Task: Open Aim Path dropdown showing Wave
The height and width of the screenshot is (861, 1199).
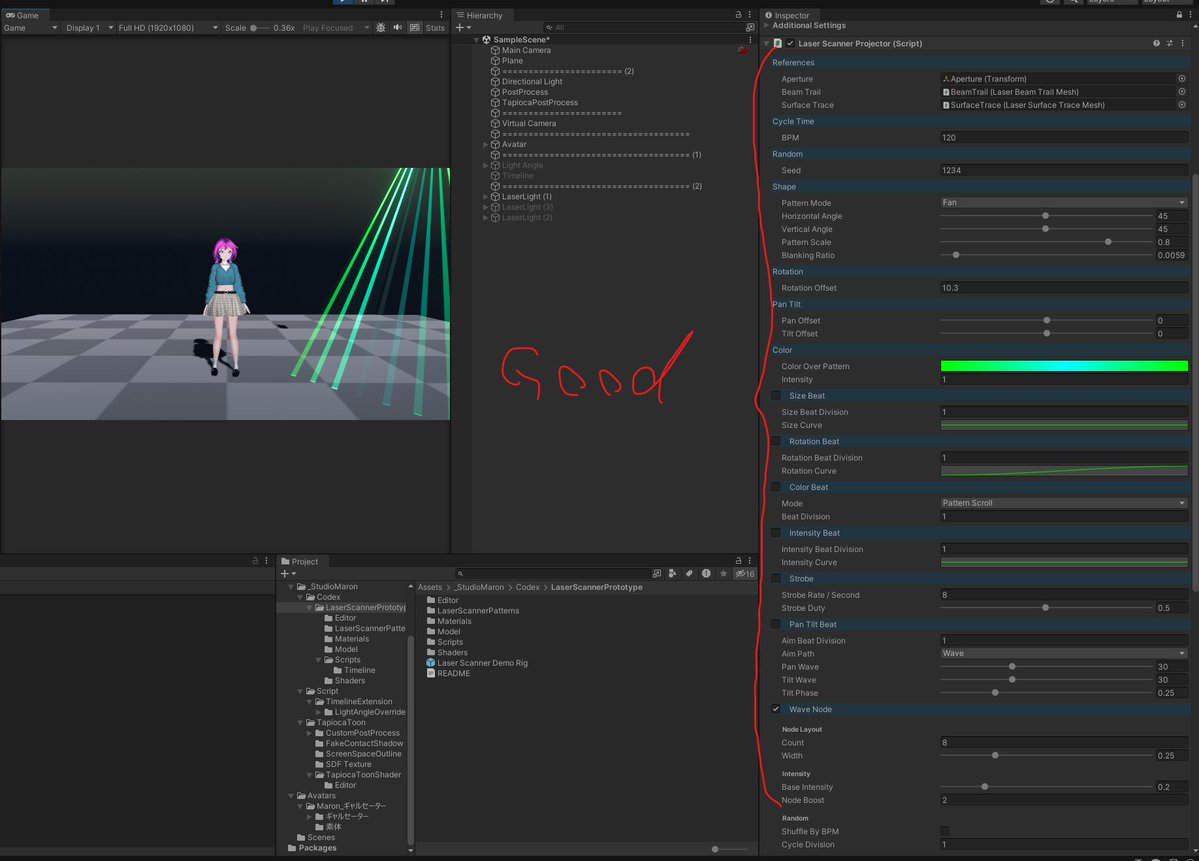Action: [x=1064, y=654]
